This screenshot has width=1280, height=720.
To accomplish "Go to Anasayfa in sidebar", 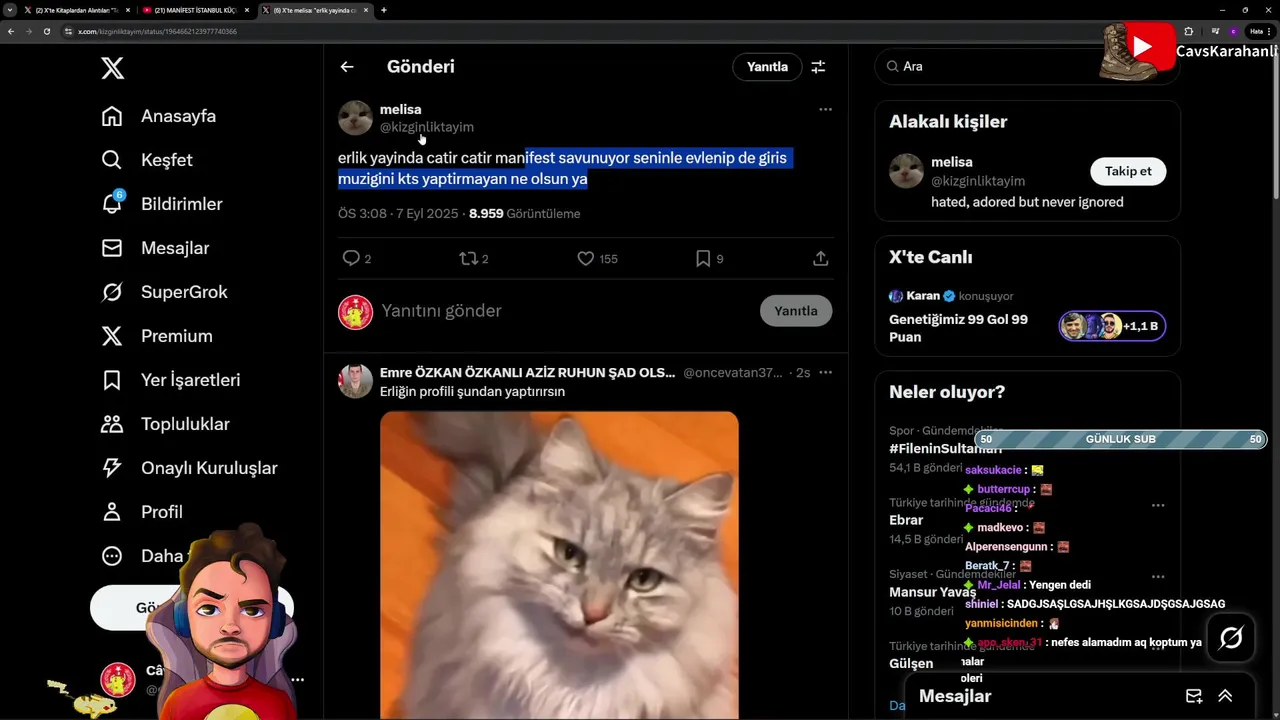I will tap(159, 116).
